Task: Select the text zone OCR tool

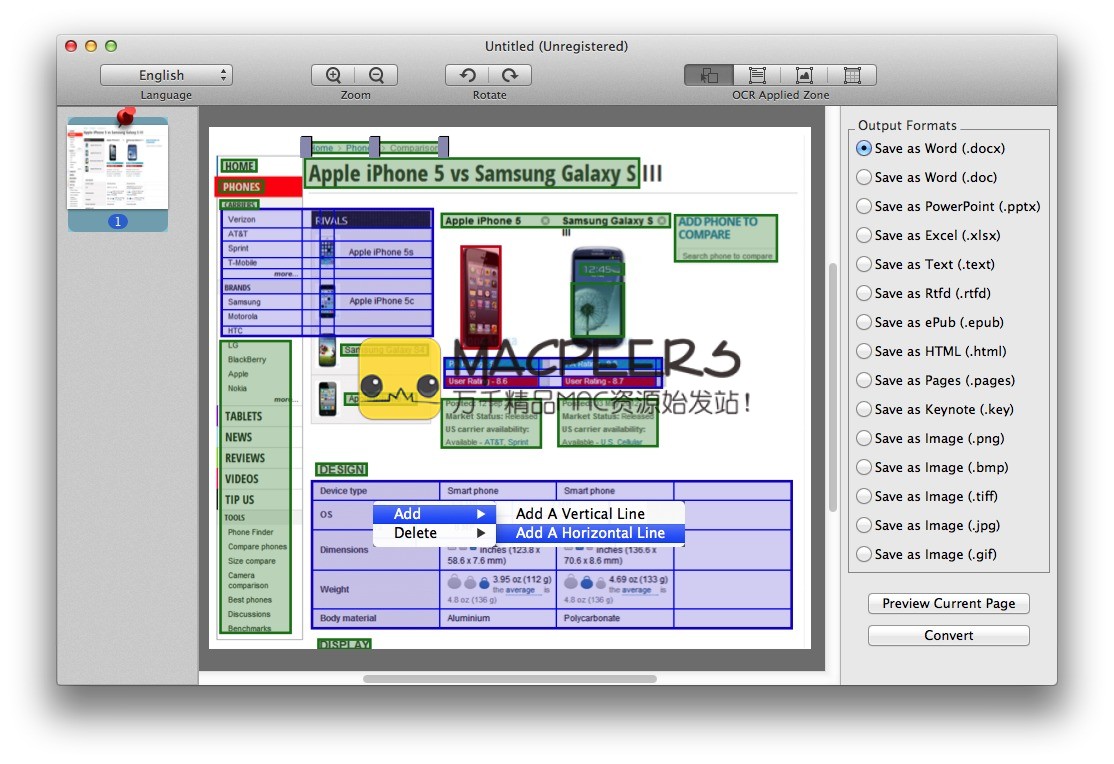Action: click(x=757, y=75)
